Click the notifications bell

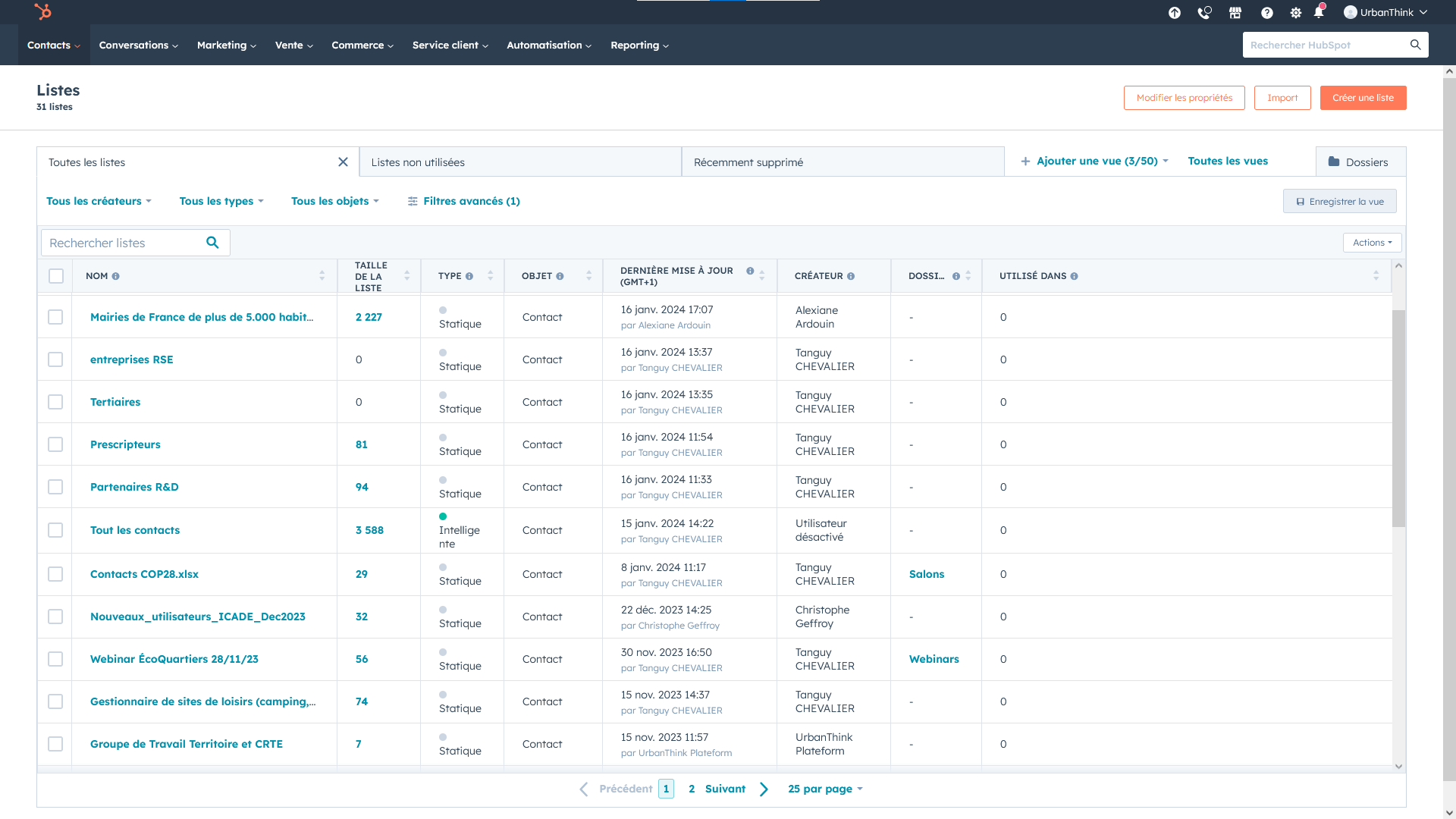[1319, 12]
